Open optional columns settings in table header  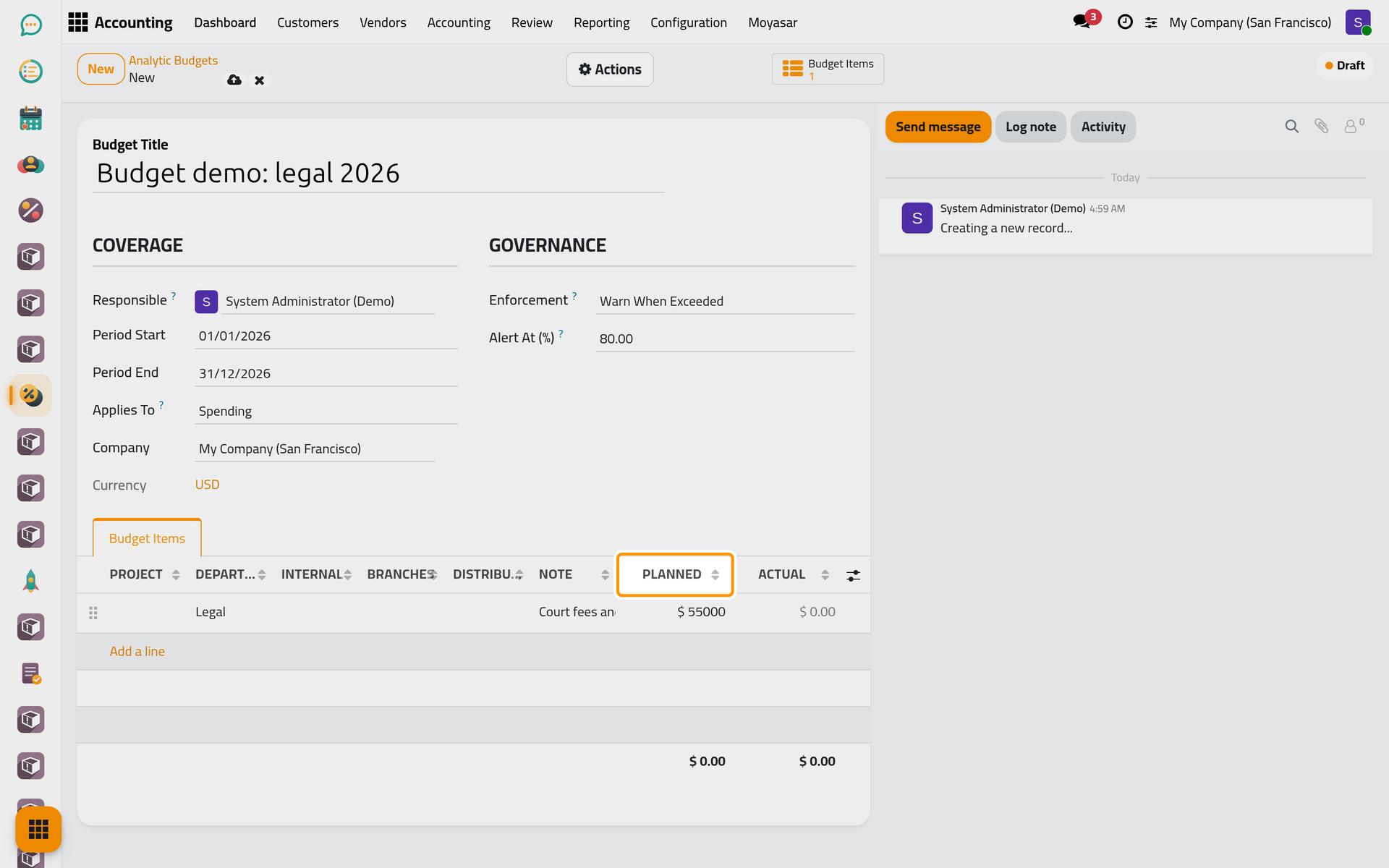tap(853, 575)
